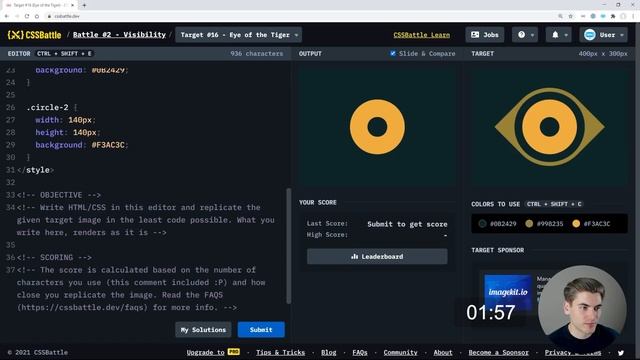The image size is (640, 360).
Task: Click the Jobs icon
Action: click(475, 35)
